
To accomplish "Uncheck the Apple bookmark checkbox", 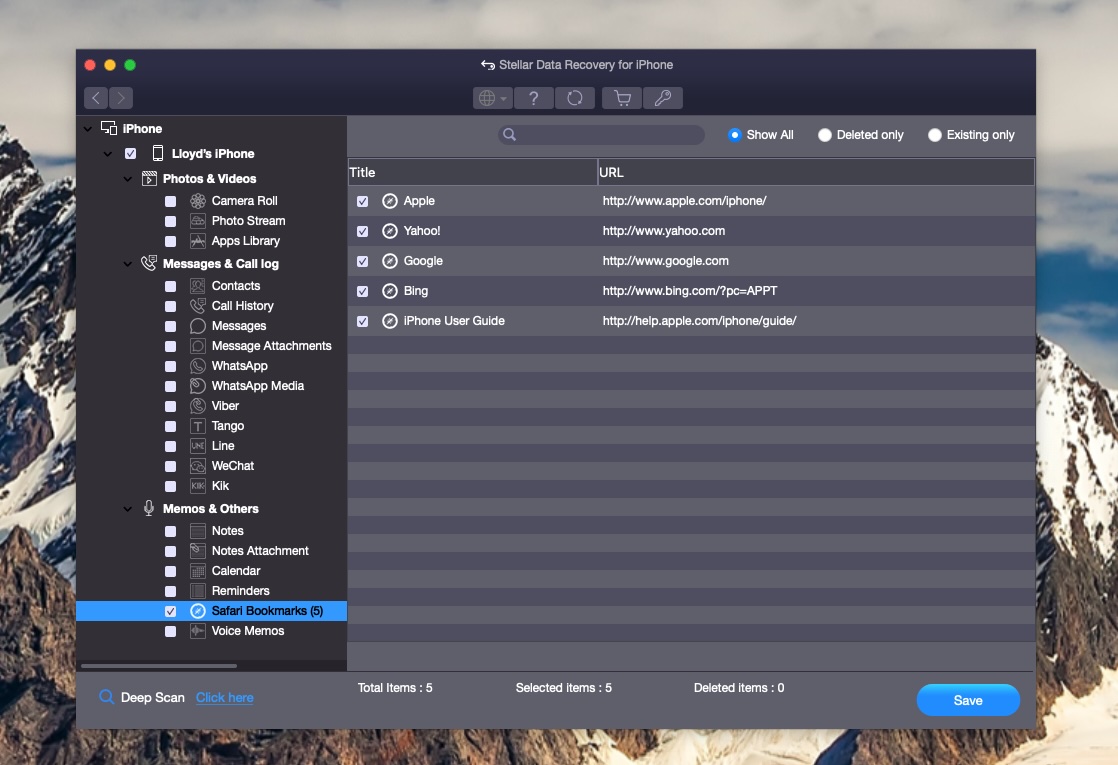I will tap(362, 202).
